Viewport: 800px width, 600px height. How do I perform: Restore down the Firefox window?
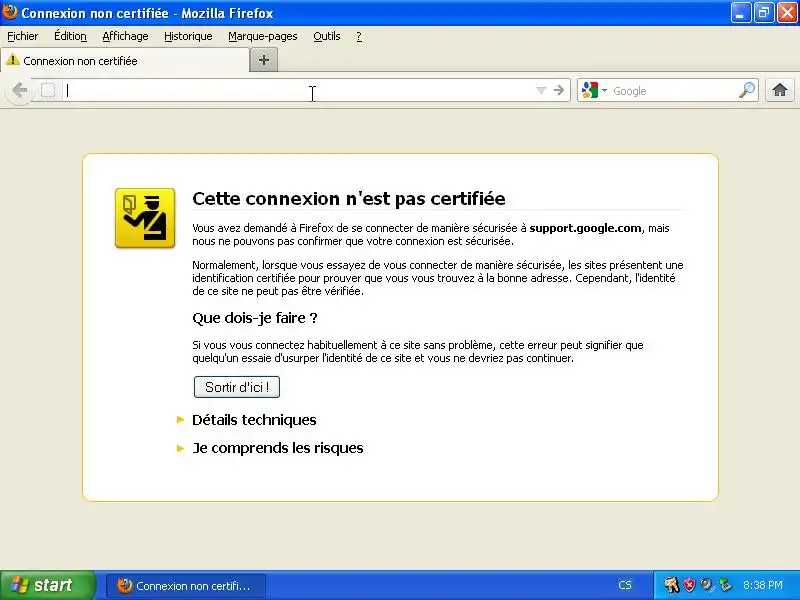click(x=764, y=13)
